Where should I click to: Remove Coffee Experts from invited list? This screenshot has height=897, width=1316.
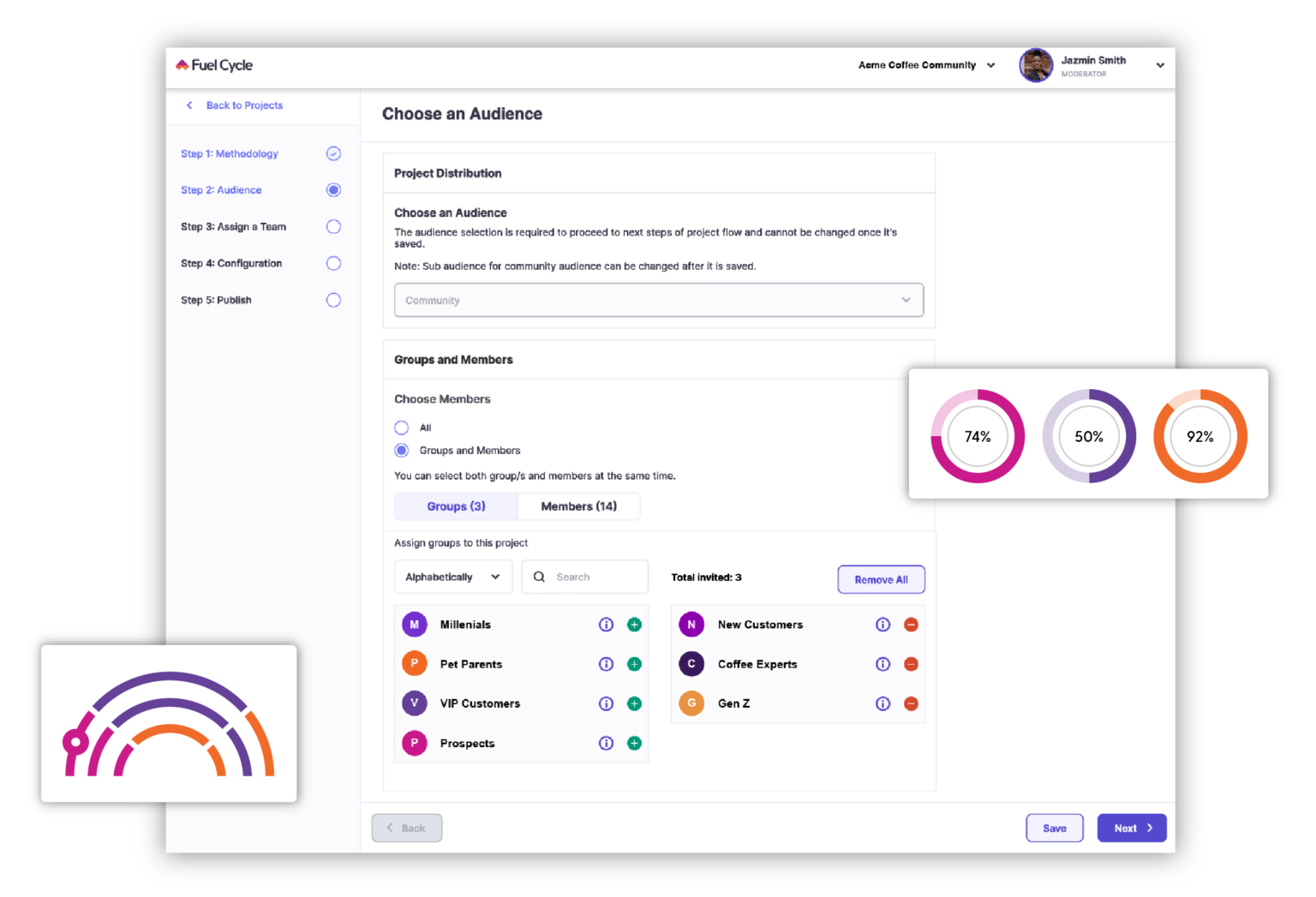[x=911, y=664]
